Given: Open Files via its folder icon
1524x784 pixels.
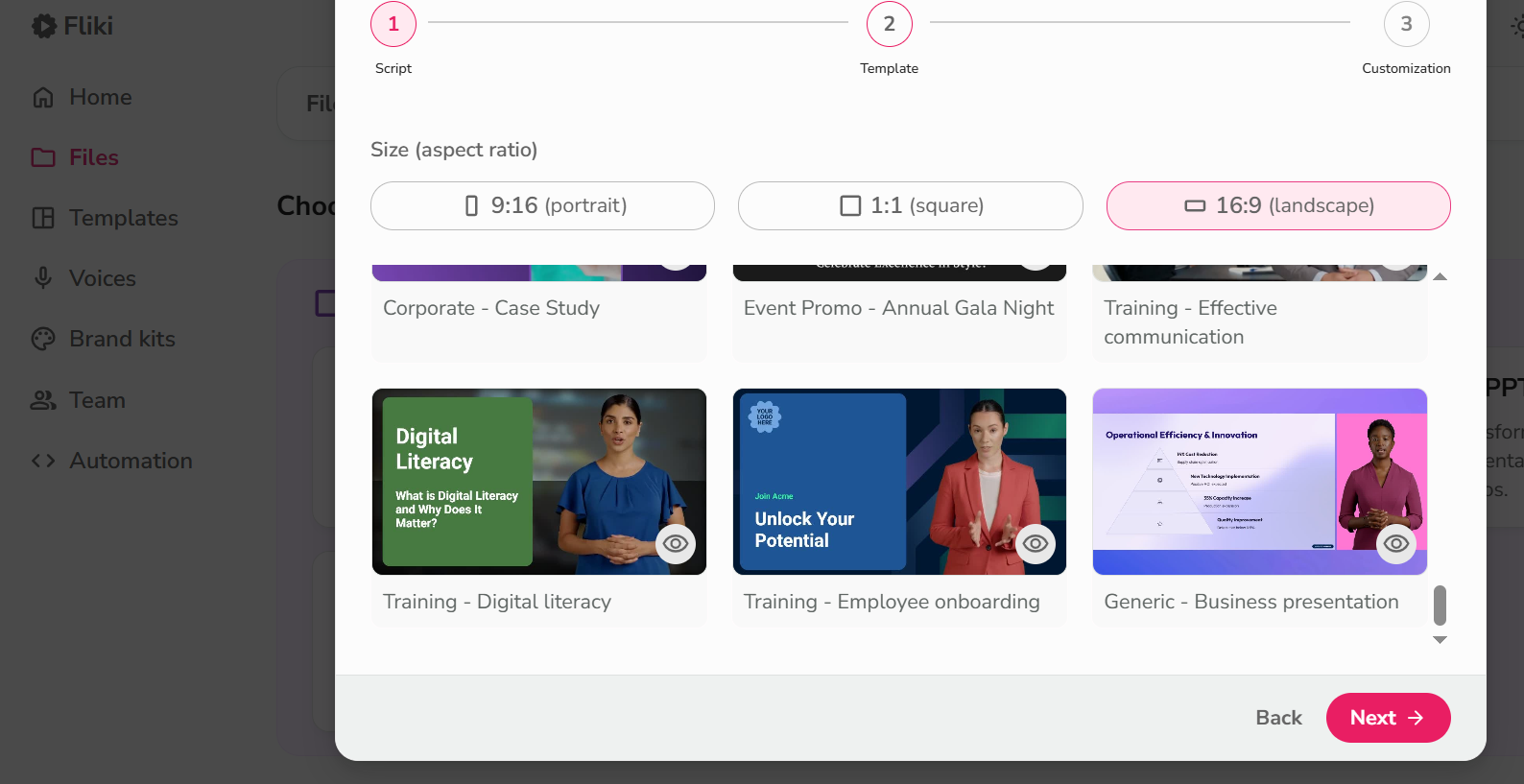Looking at the screenshot, I should coord(43,157).
